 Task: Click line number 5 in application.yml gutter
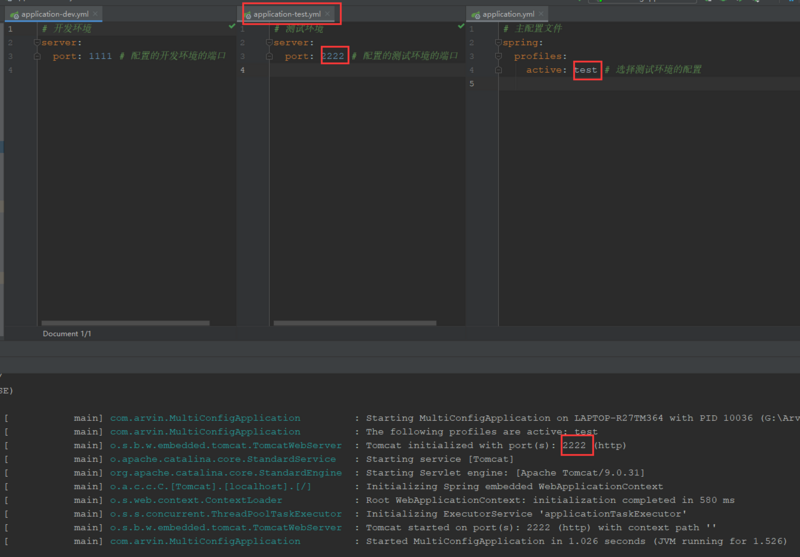click(x=471, y=84)
